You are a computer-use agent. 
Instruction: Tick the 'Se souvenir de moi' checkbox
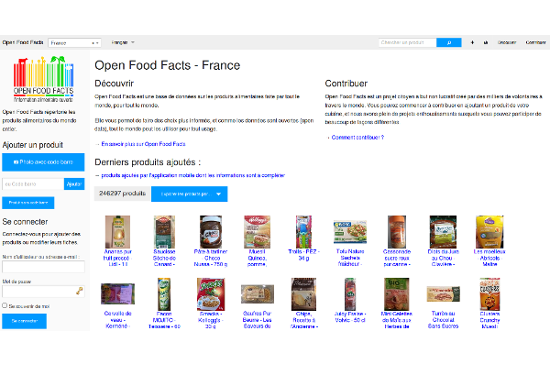5,306
